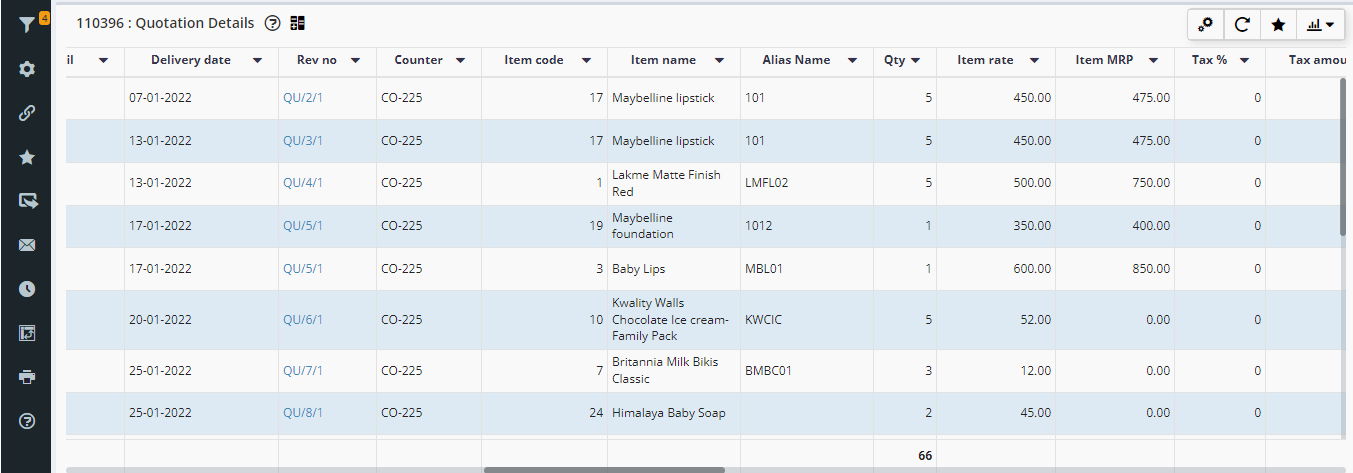Open the mail envelope sidebar icon
Viewport: 1353px width, 473px height.
pos(27,245)
